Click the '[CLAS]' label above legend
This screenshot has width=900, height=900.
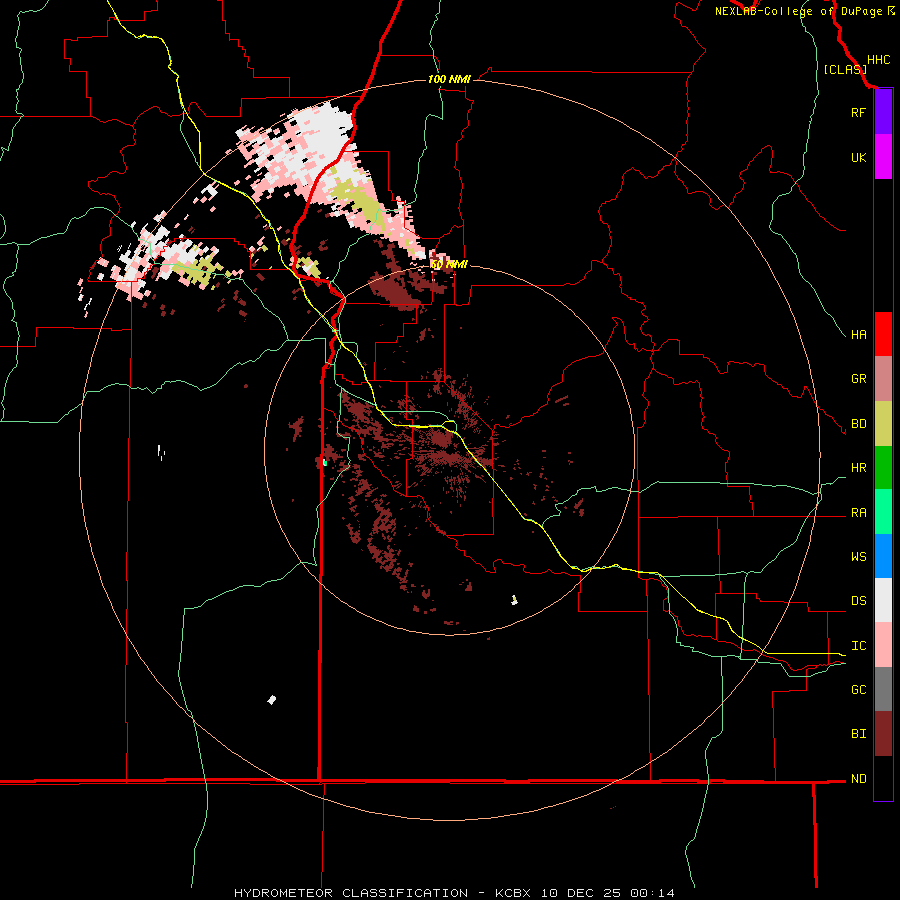[x=845, y=70]
